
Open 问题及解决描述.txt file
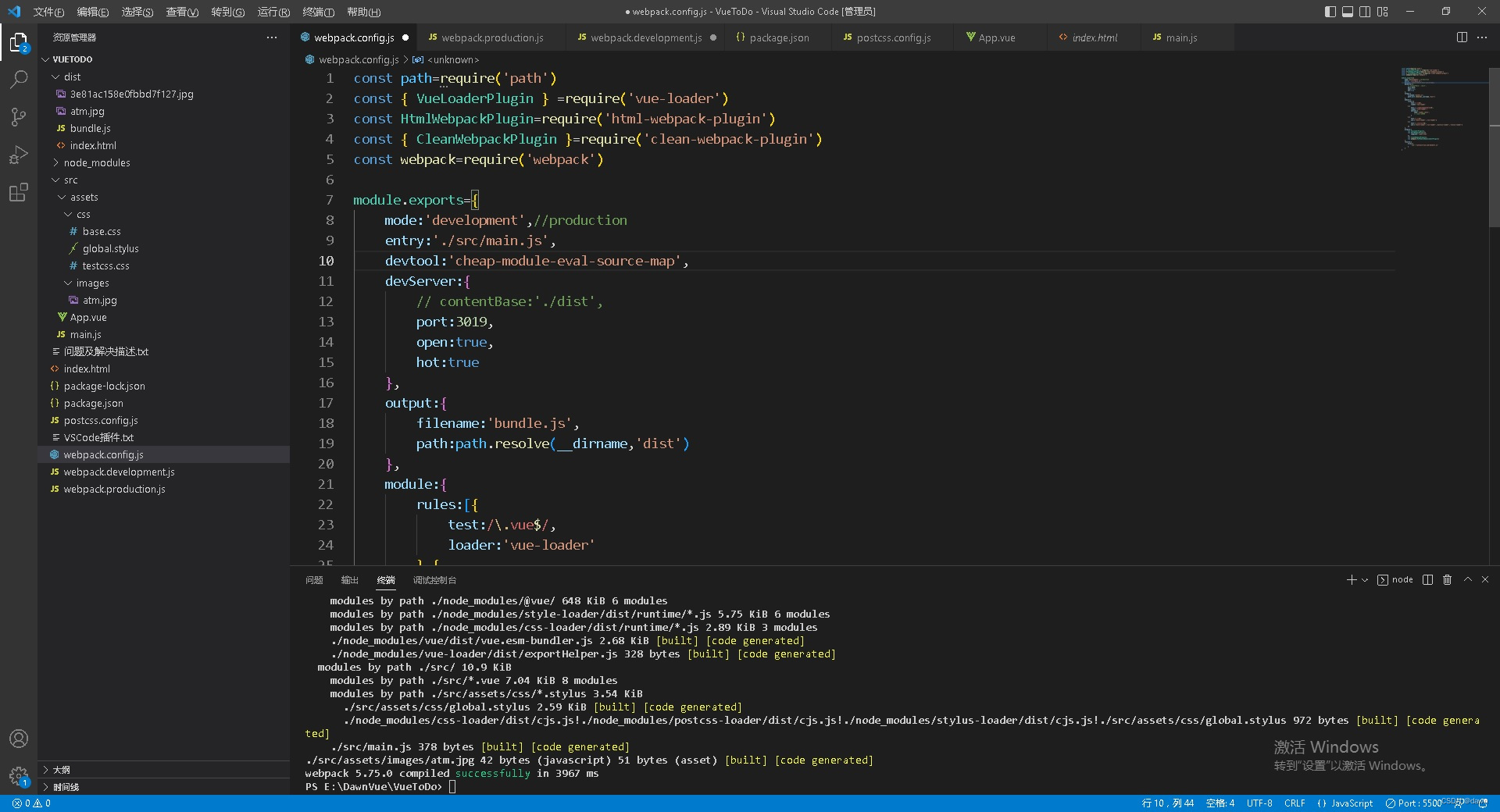pyautogui.click(x=164, y=351)
